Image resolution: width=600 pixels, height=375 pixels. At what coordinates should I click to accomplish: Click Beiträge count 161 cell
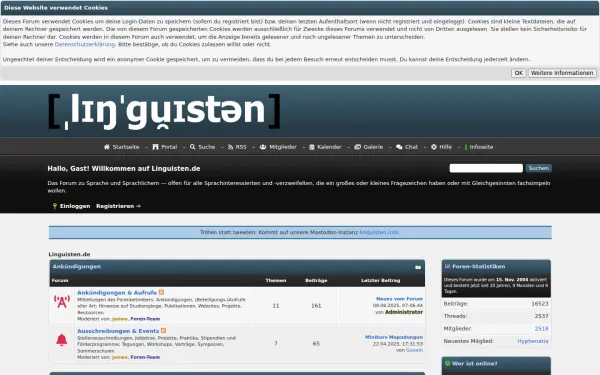(x=316, y=306)
